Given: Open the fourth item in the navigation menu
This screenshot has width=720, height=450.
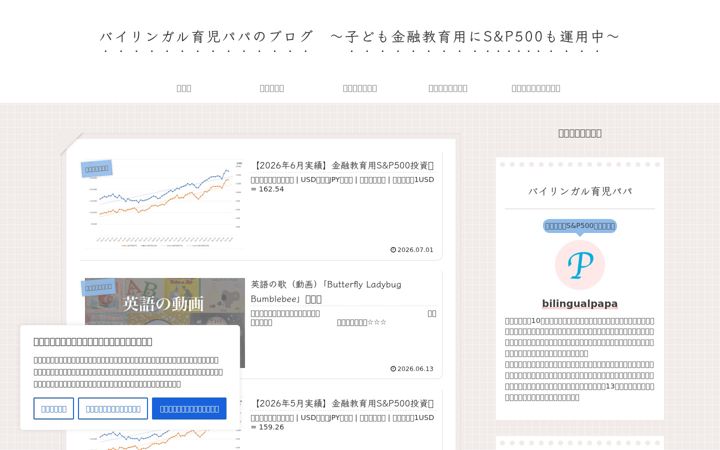Looking at the screenshot, I should [x=448, y=88].
